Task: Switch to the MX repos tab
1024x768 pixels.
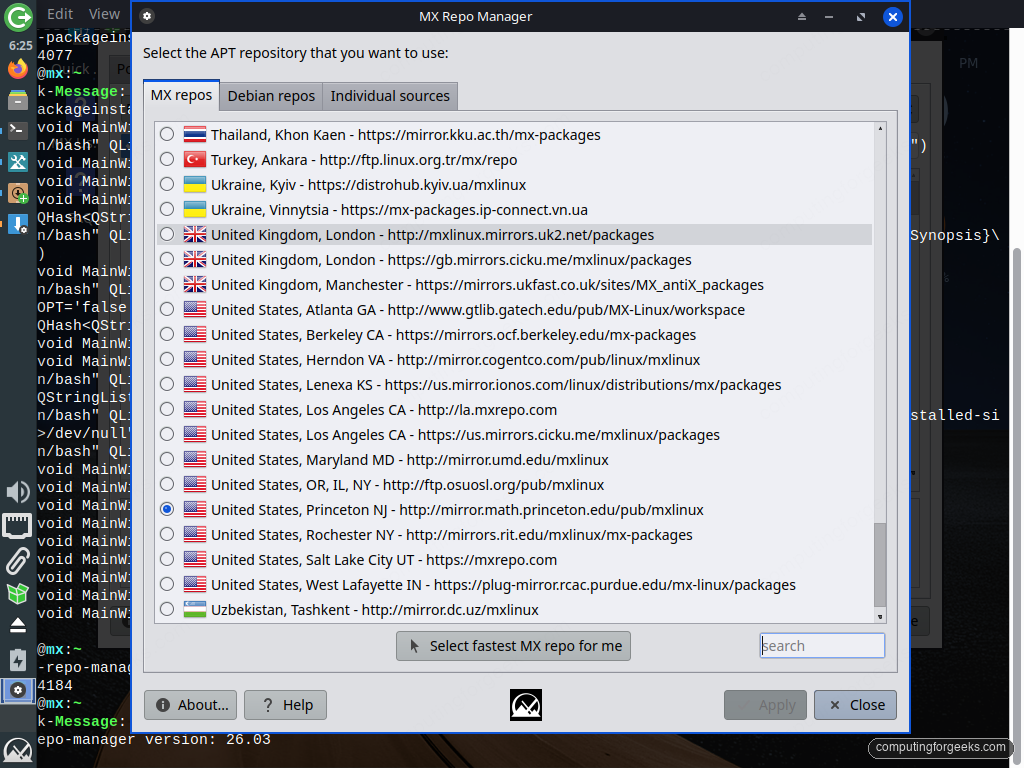Action: [x=182, y=95]
